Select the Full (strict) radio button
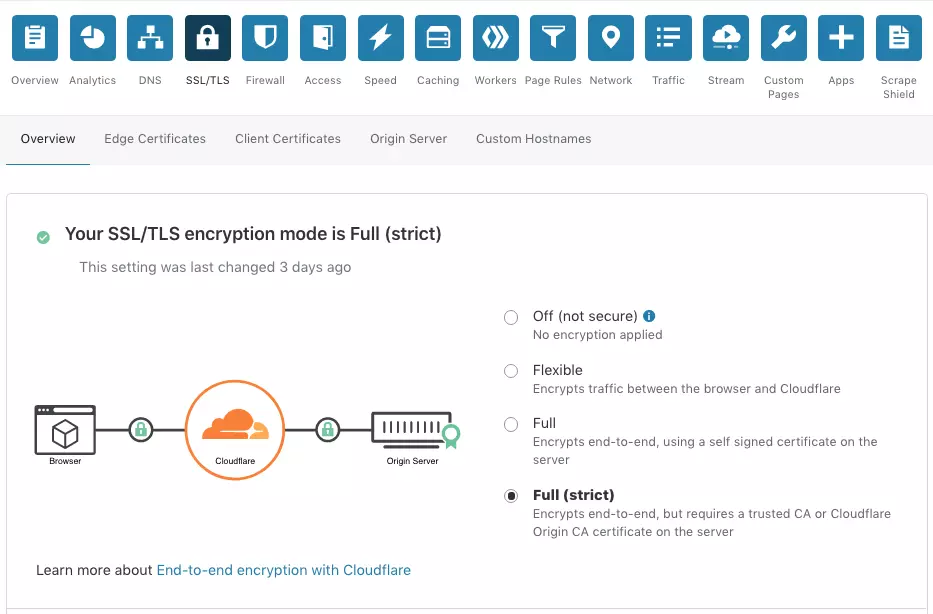933x614 pixels. [511, 496]
